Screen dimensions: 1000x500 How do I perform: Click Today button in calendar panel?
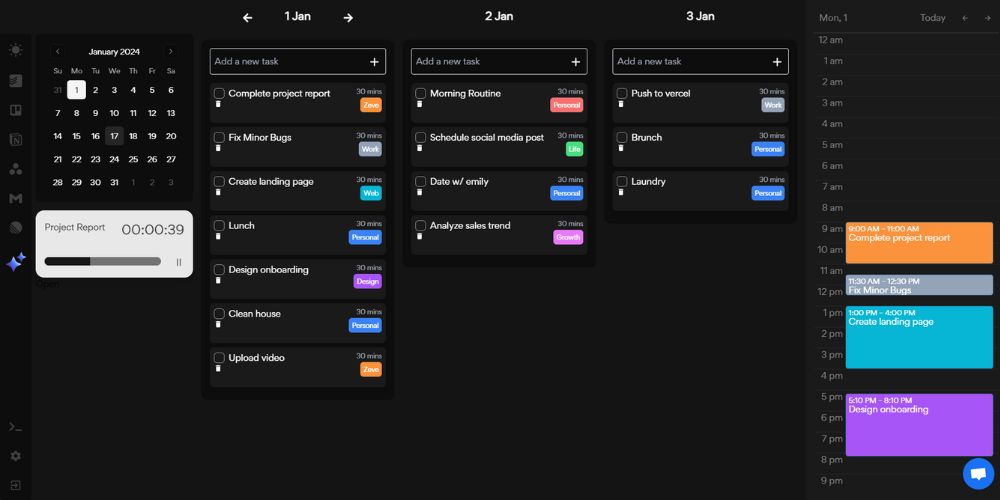[932, 18]
